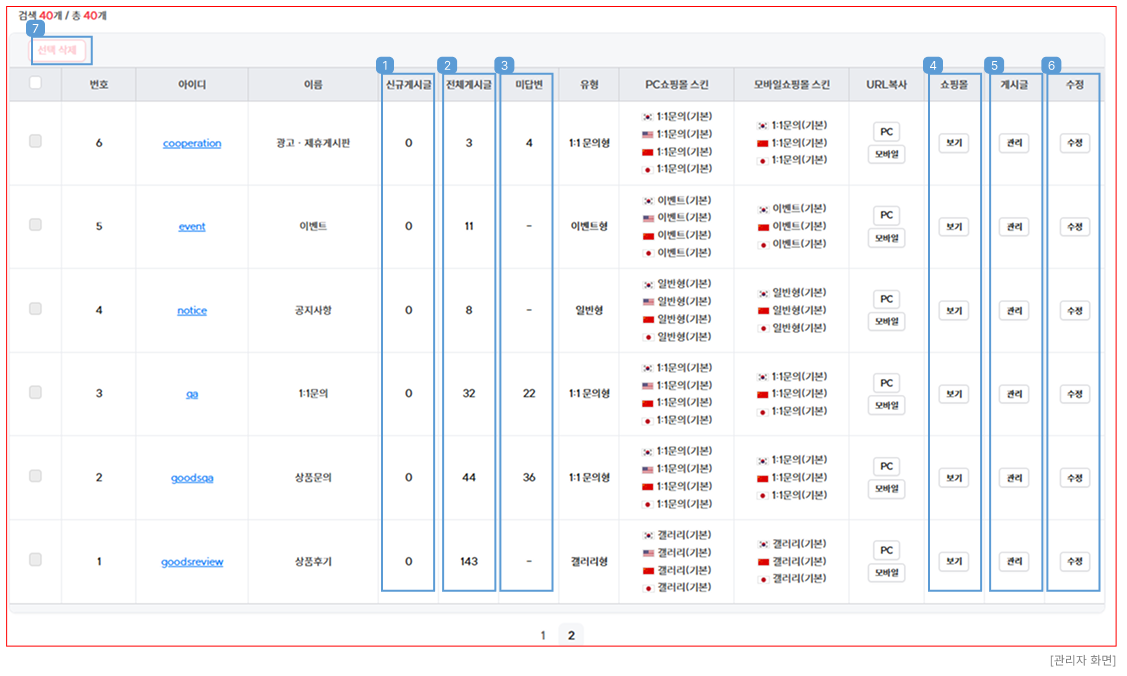1127x676 pixels.
Task: Check the cooperation row checkbox
Action: pyautogui.click(x=35, y=142)
